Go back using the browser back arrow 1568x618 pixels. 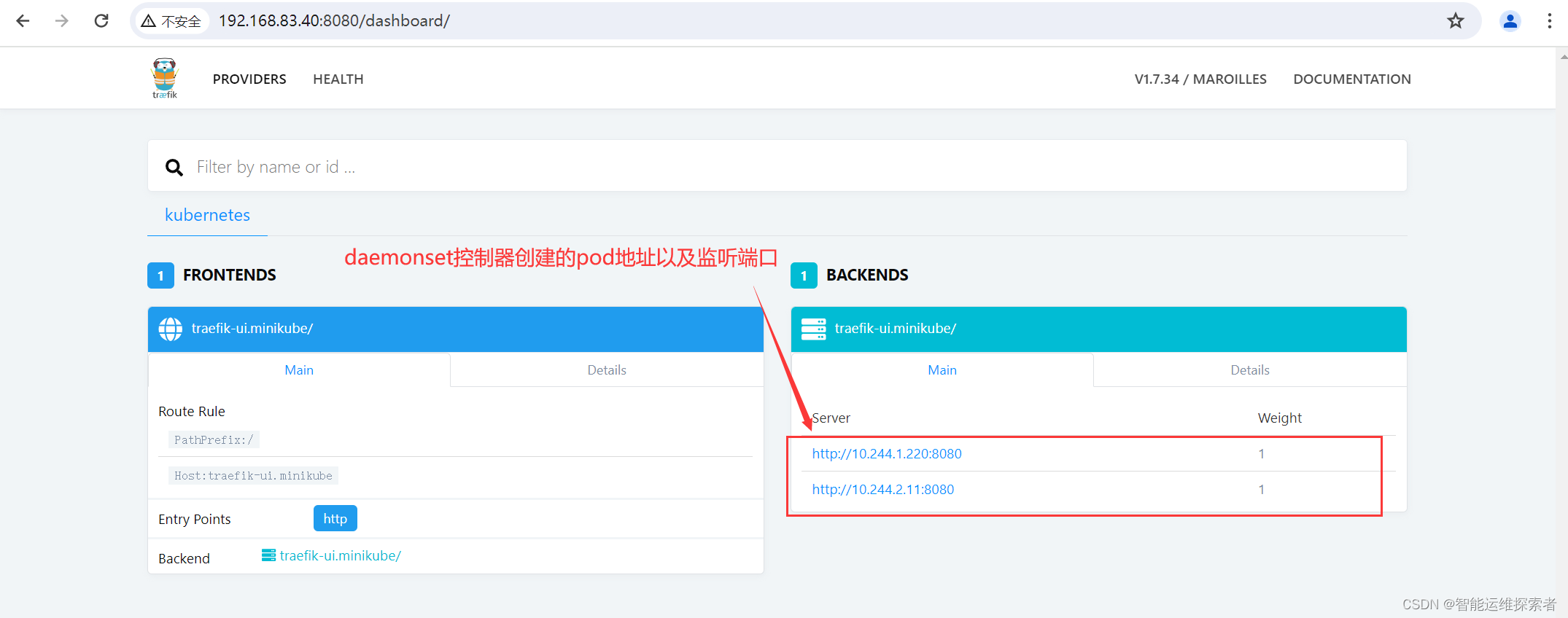(x=23, y=21)
